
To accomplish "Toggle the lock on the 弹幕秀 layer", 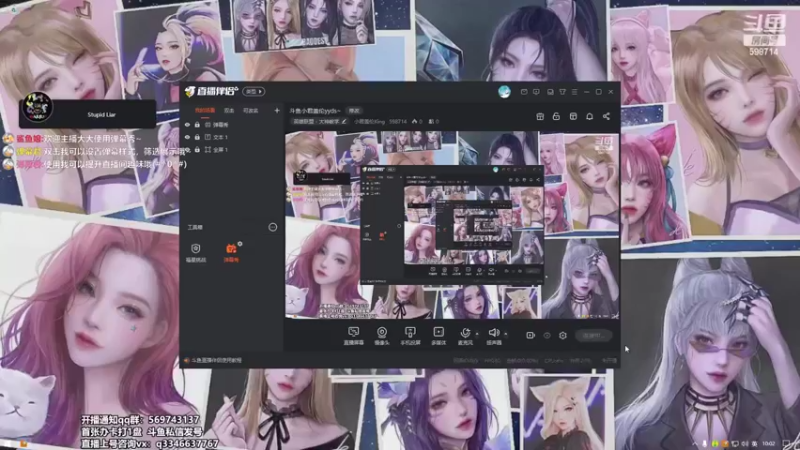I will pos(197,124).
